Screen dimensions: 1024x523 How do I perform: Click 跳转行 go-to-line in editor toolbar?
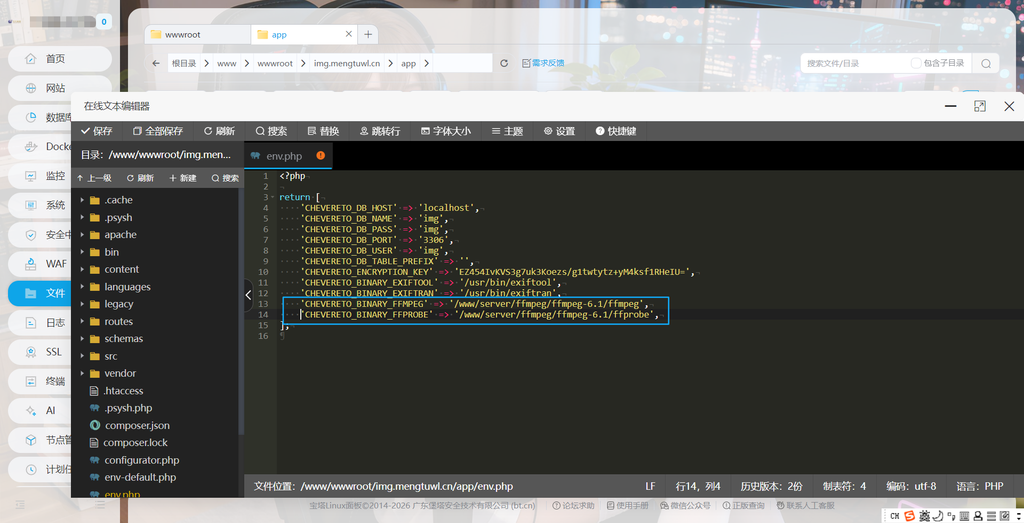click(x=380, y=131)
